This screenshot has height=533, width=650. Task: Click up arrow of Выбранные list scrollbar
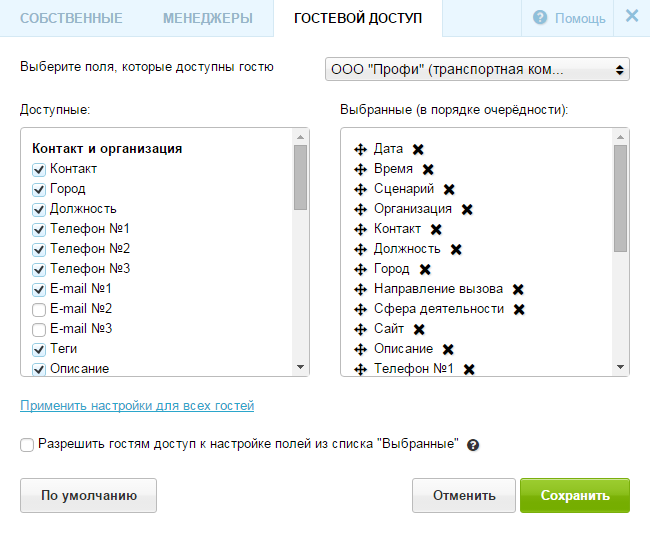click(x=621, y=137)
